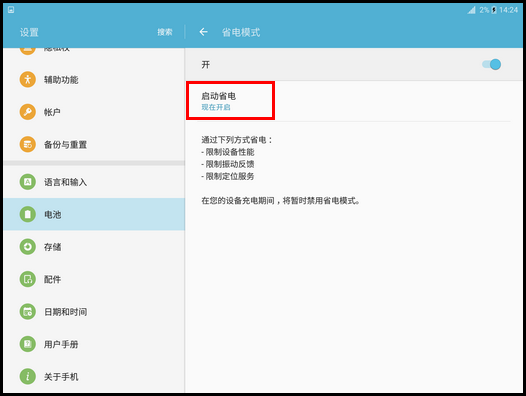Image resolution: width=526 pixels, height=396 pixels.
Task: Tap the charging notice sentence 在您的设备充电期间
Action: [x=280, y=201]
